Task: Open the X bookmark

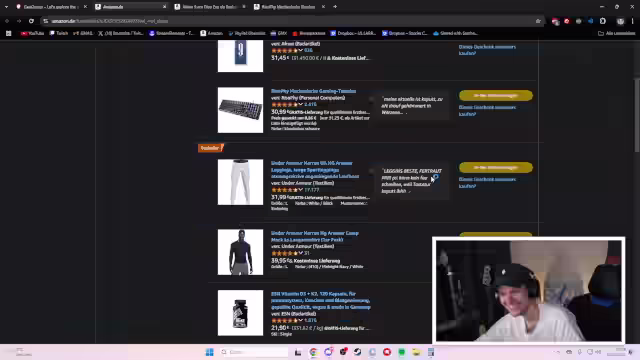Action: [120, 33]
